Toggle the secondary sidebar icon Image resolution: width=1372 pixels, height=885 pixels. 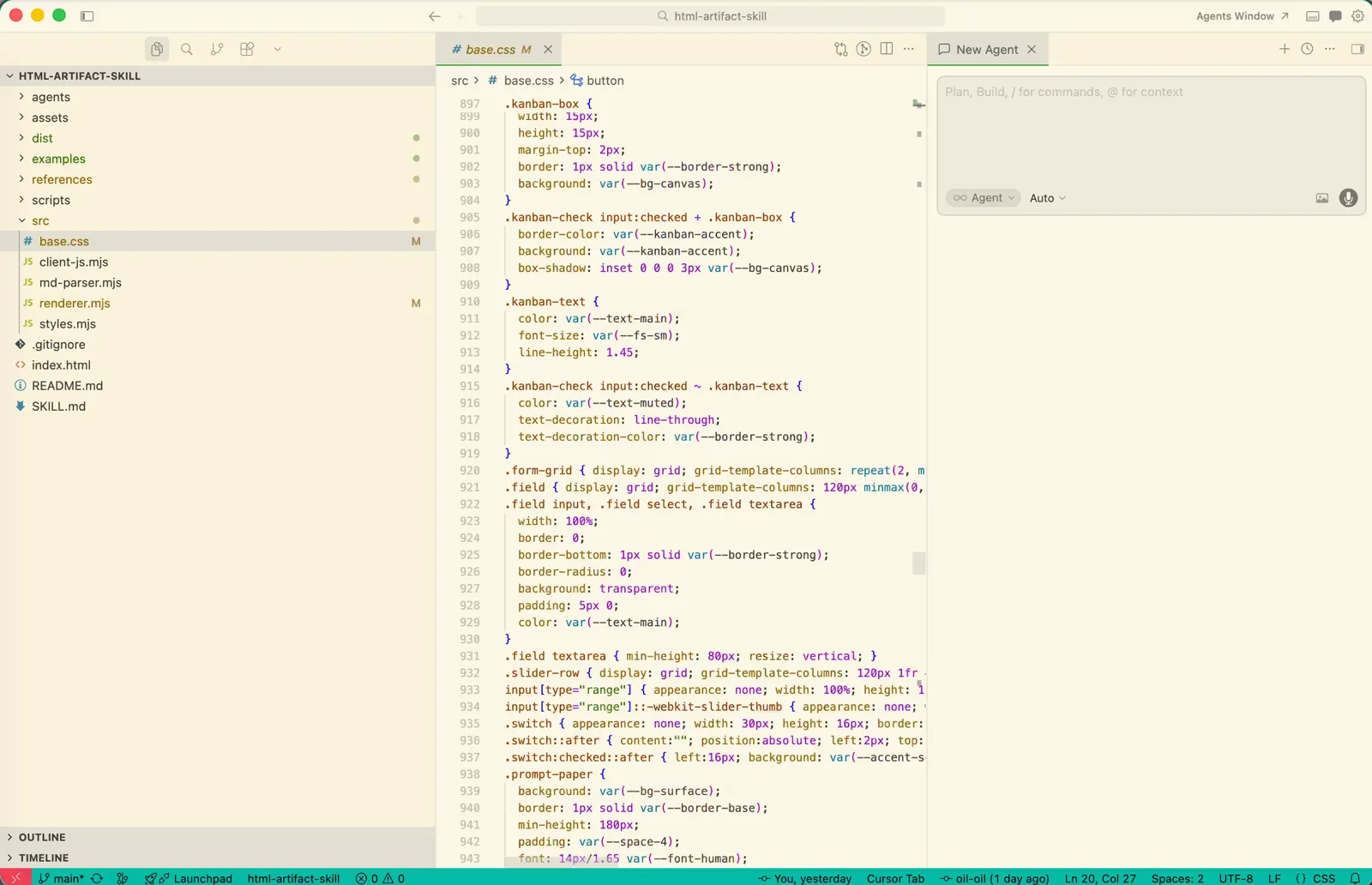coord(1357,49)
